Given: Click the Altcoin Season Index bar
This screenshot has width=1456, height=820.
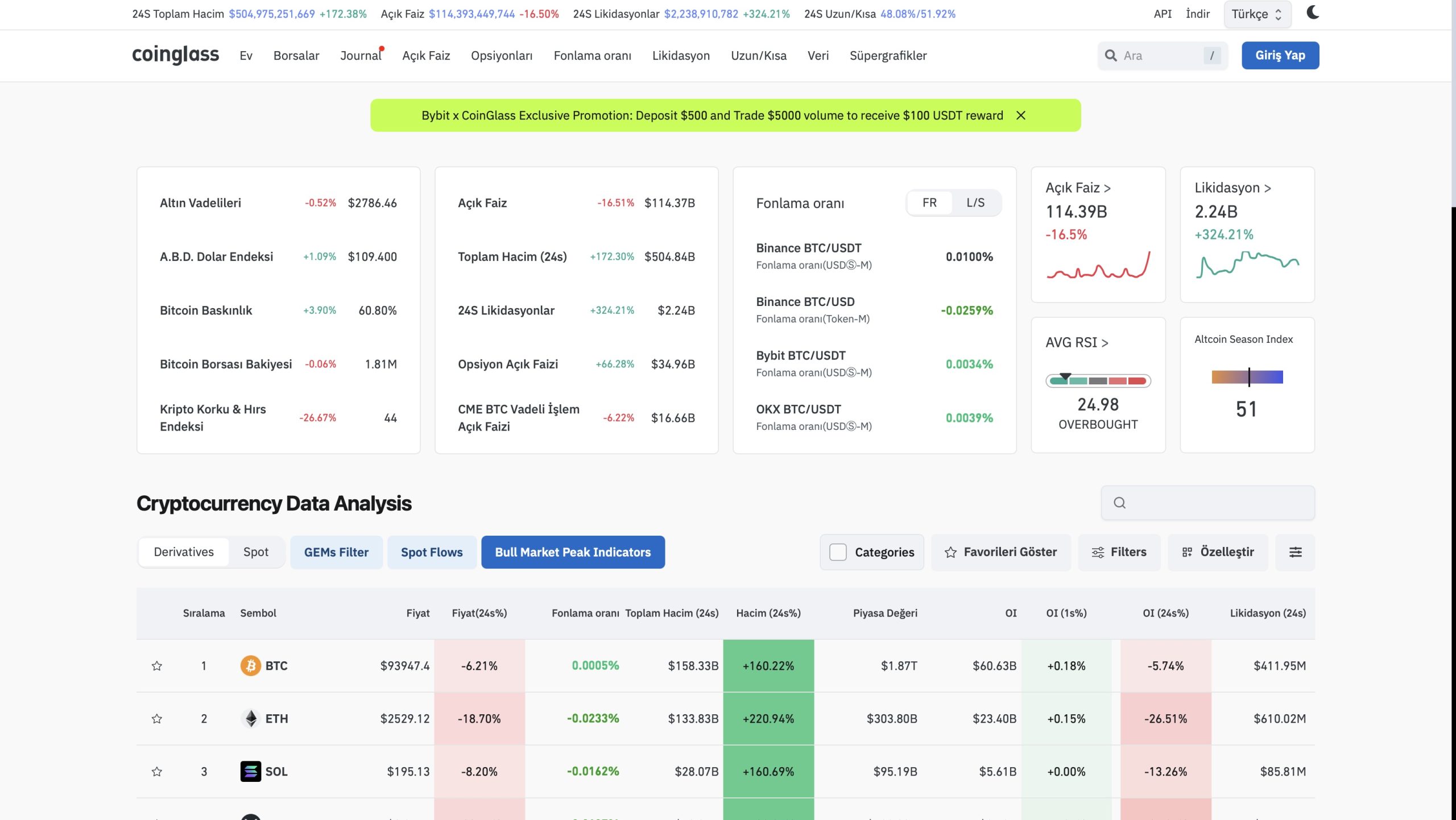Looking at the screenshot, I should [1247, 377].
